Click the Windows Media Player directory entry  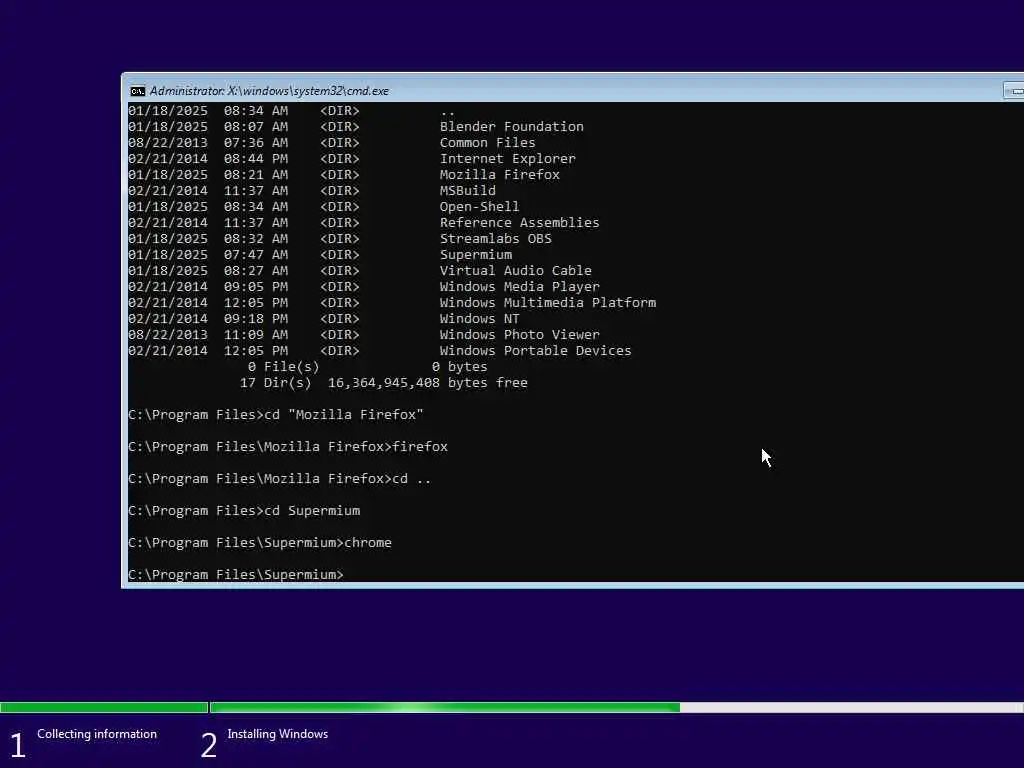(x=519, y=287)
